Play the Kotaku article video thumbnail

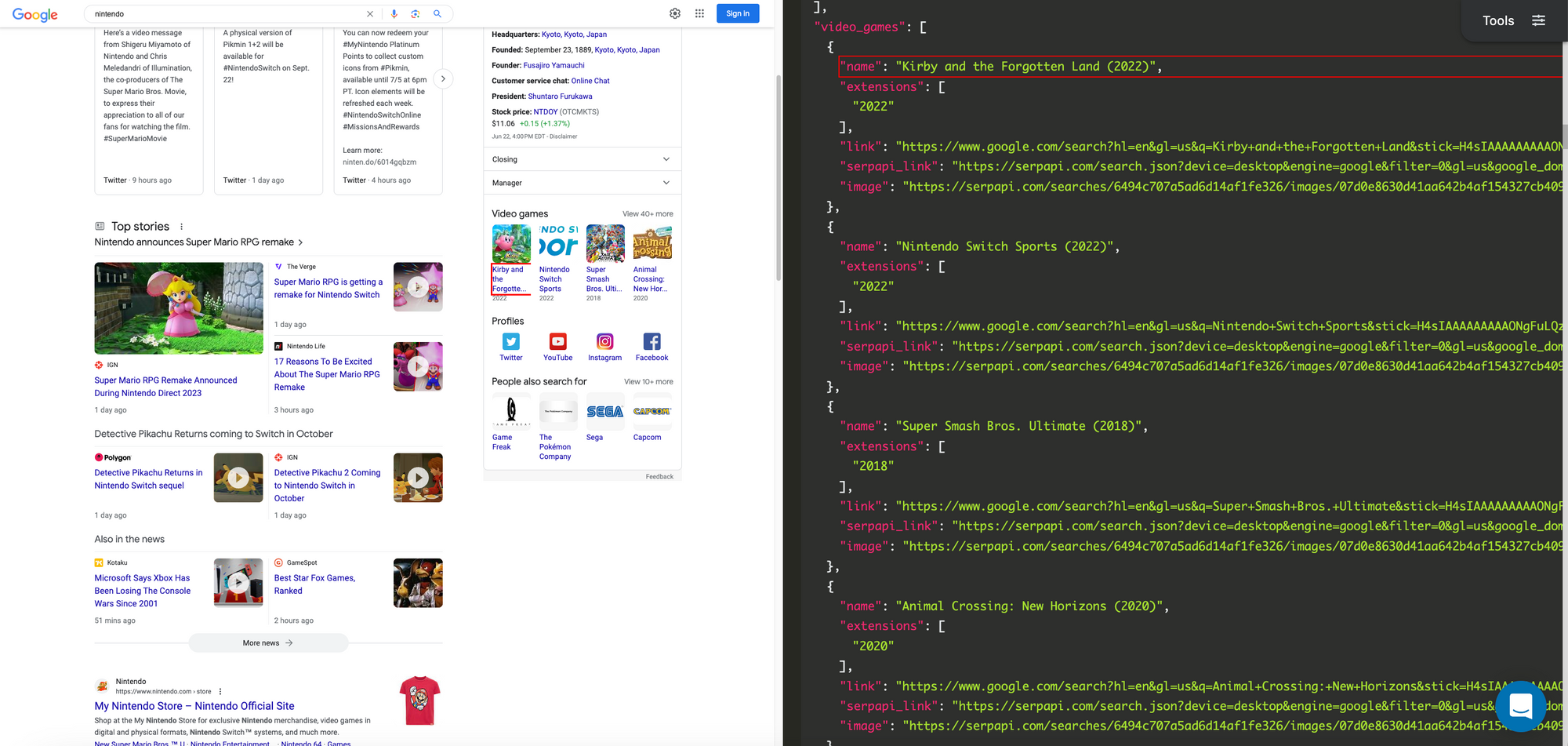pyautogui.click(x=238, y=583)
